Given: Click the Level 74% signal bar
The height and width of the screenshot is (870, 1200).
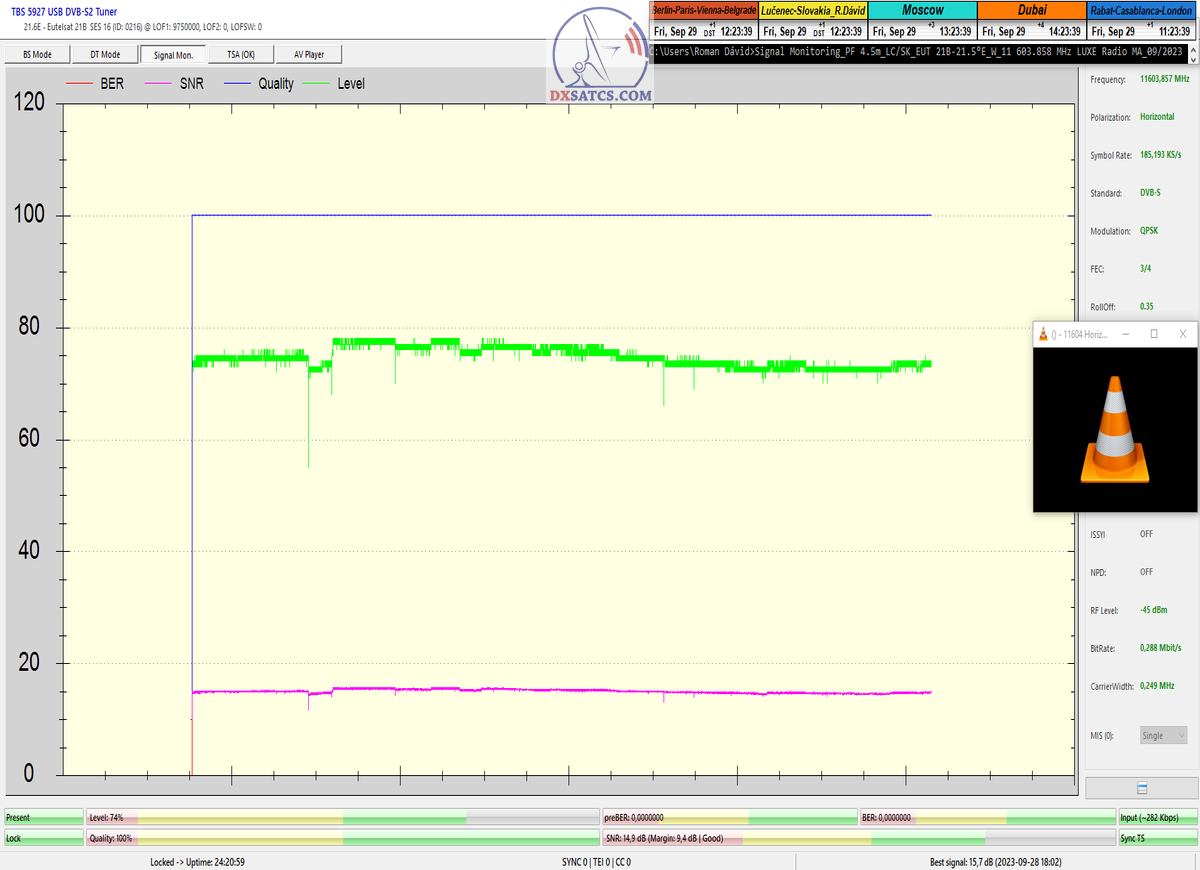Looking at the screenshot, I should [342, 818].
